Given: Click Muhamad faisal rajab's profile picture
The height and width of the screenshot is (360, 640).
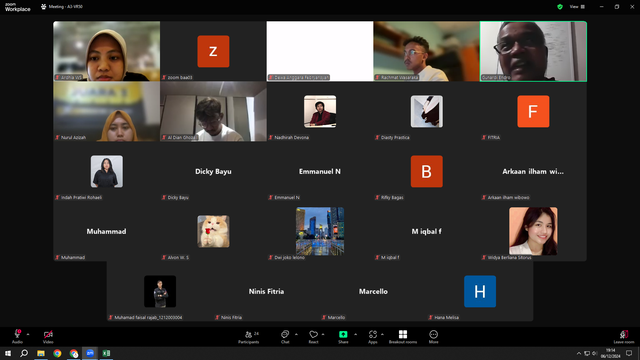Looking at the screenshot, I should pyautogui.click(x=160, y=291).
